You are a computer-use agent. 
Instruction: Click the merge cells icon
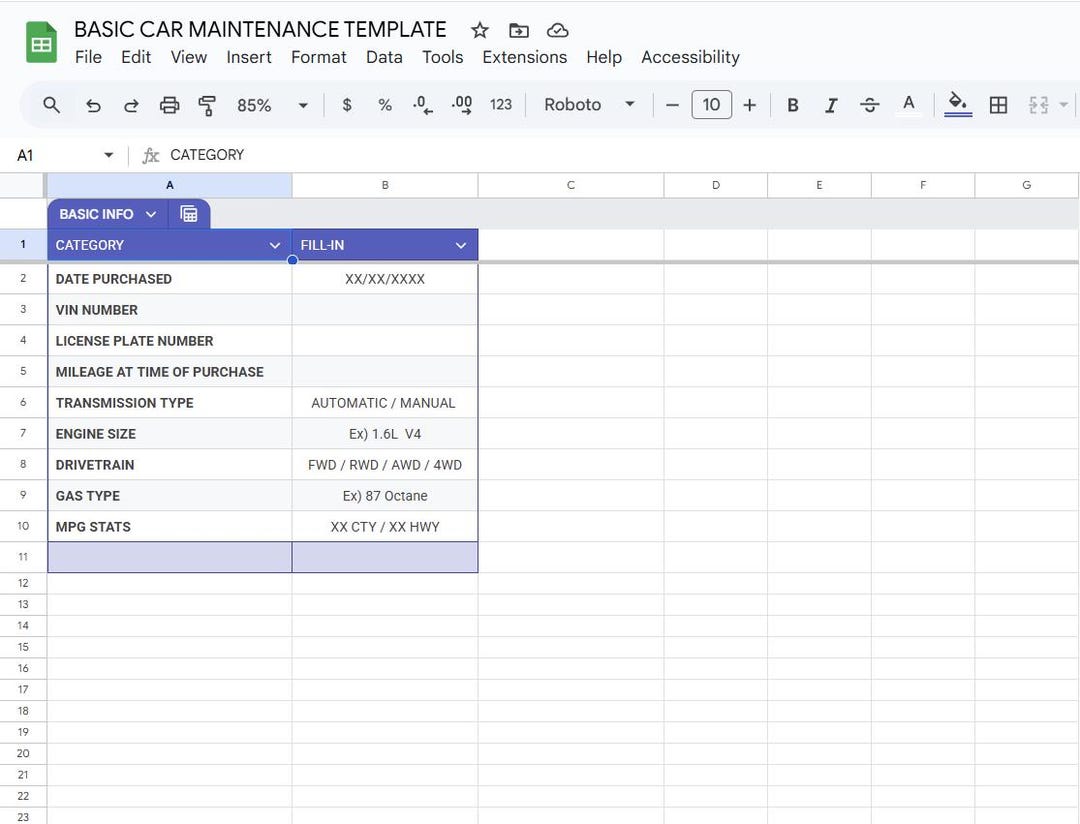(x=1038, y=105)
